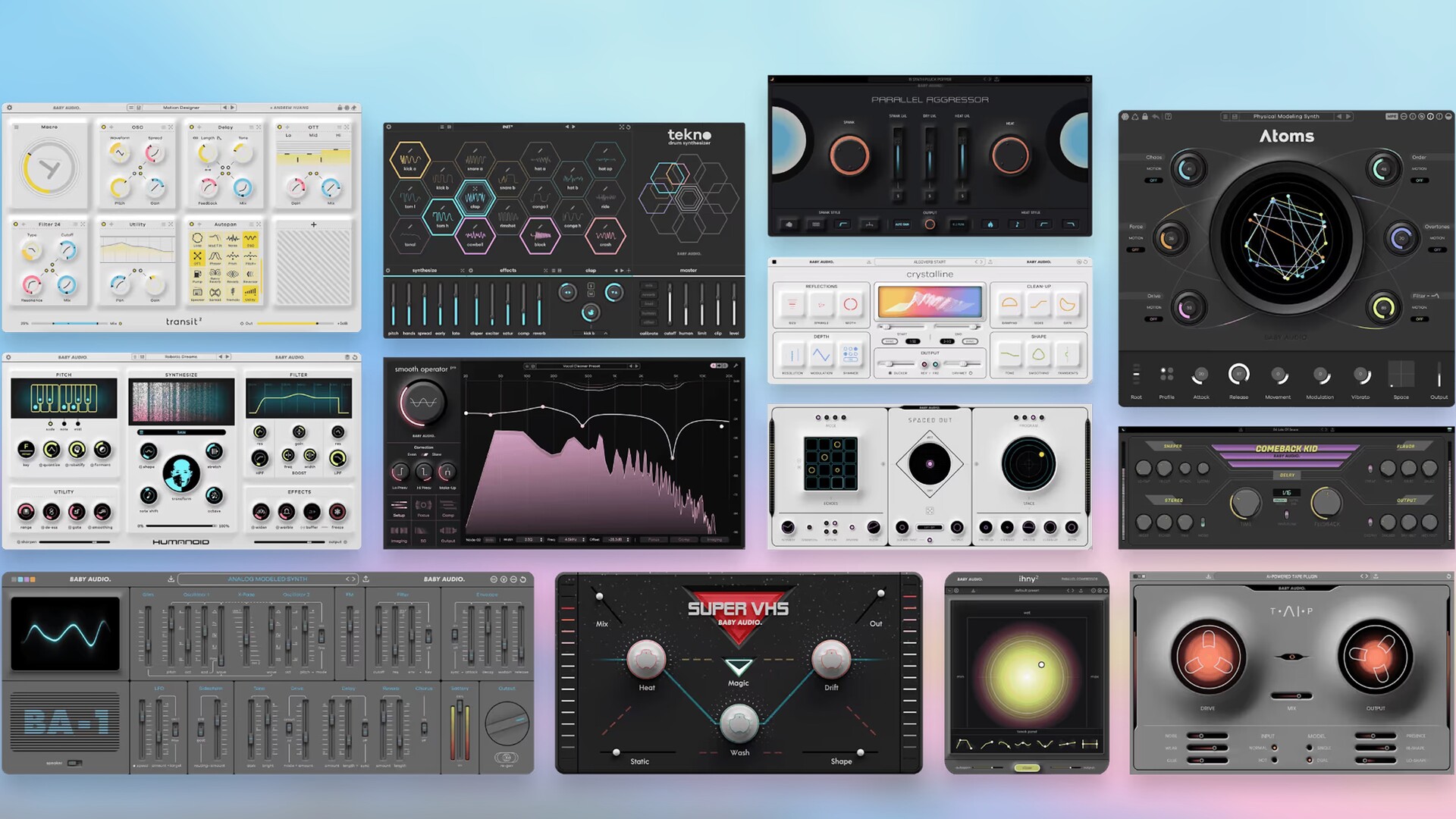The width and height of the screenshot is (1456, 819).
Task: Switch to the effects section in TEKNO
Action: click(x=508, y=270)
